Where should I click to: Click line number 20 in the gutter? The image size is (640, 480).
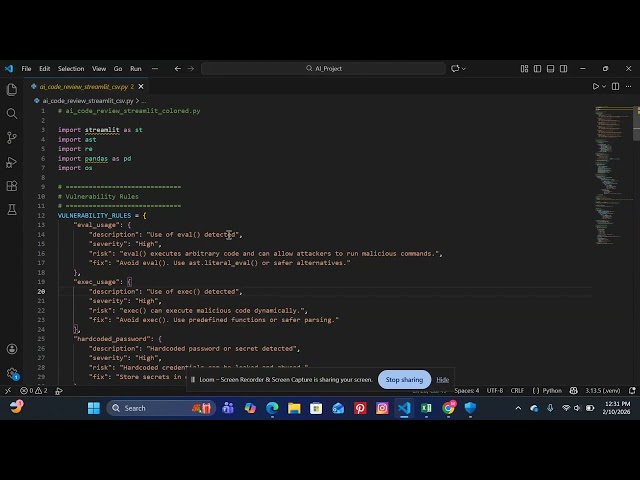pos(41,291)
